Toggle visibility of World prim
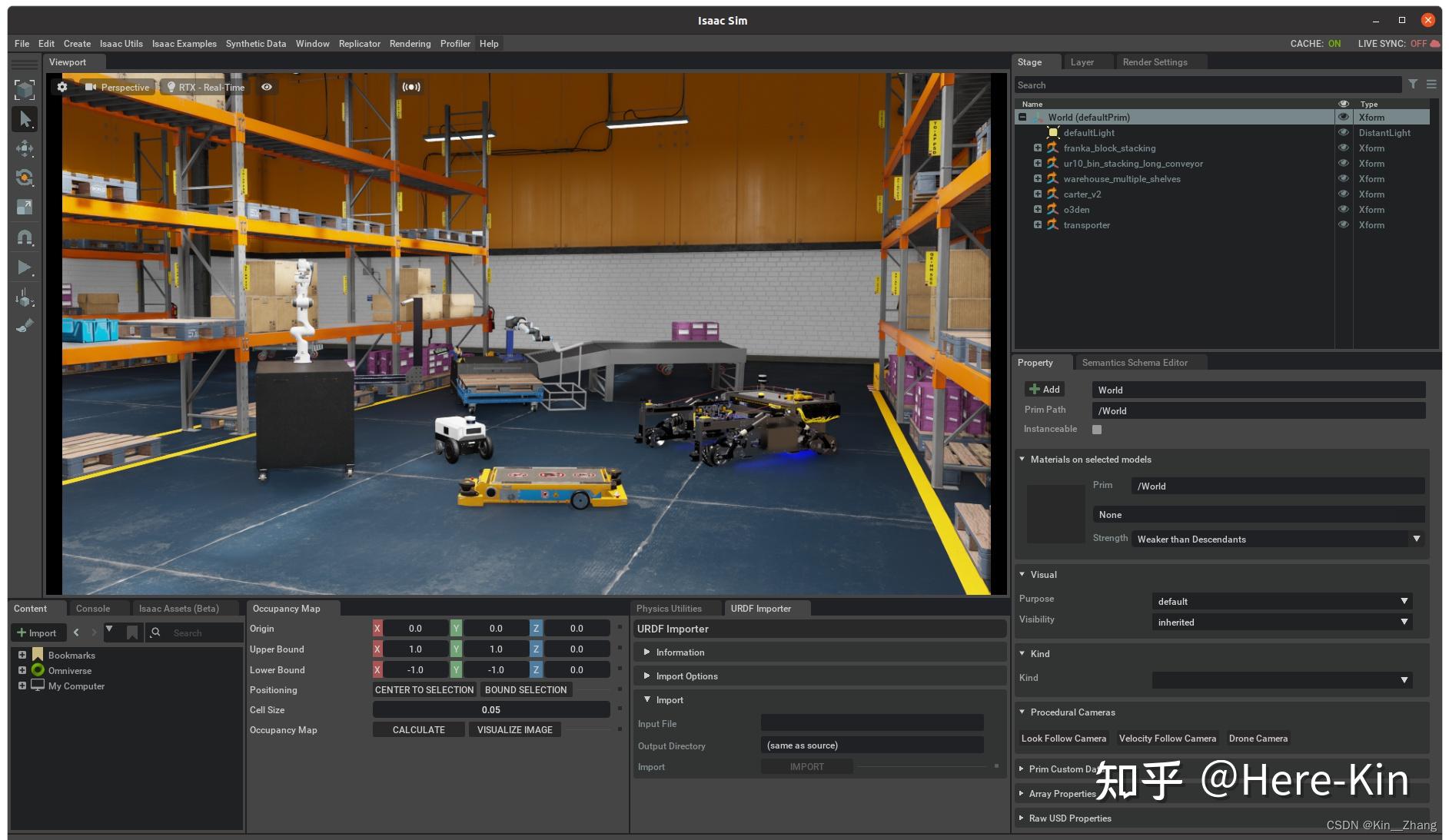Screen dimensions: 1449x840 (x=1344, y=118)
